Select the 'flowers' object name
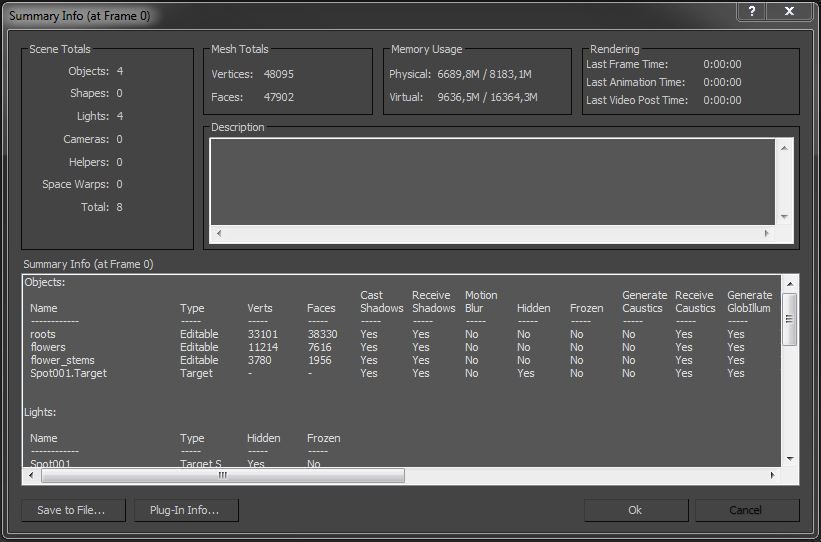The height and width of the screenshot is (542, 821). [48, 347]
